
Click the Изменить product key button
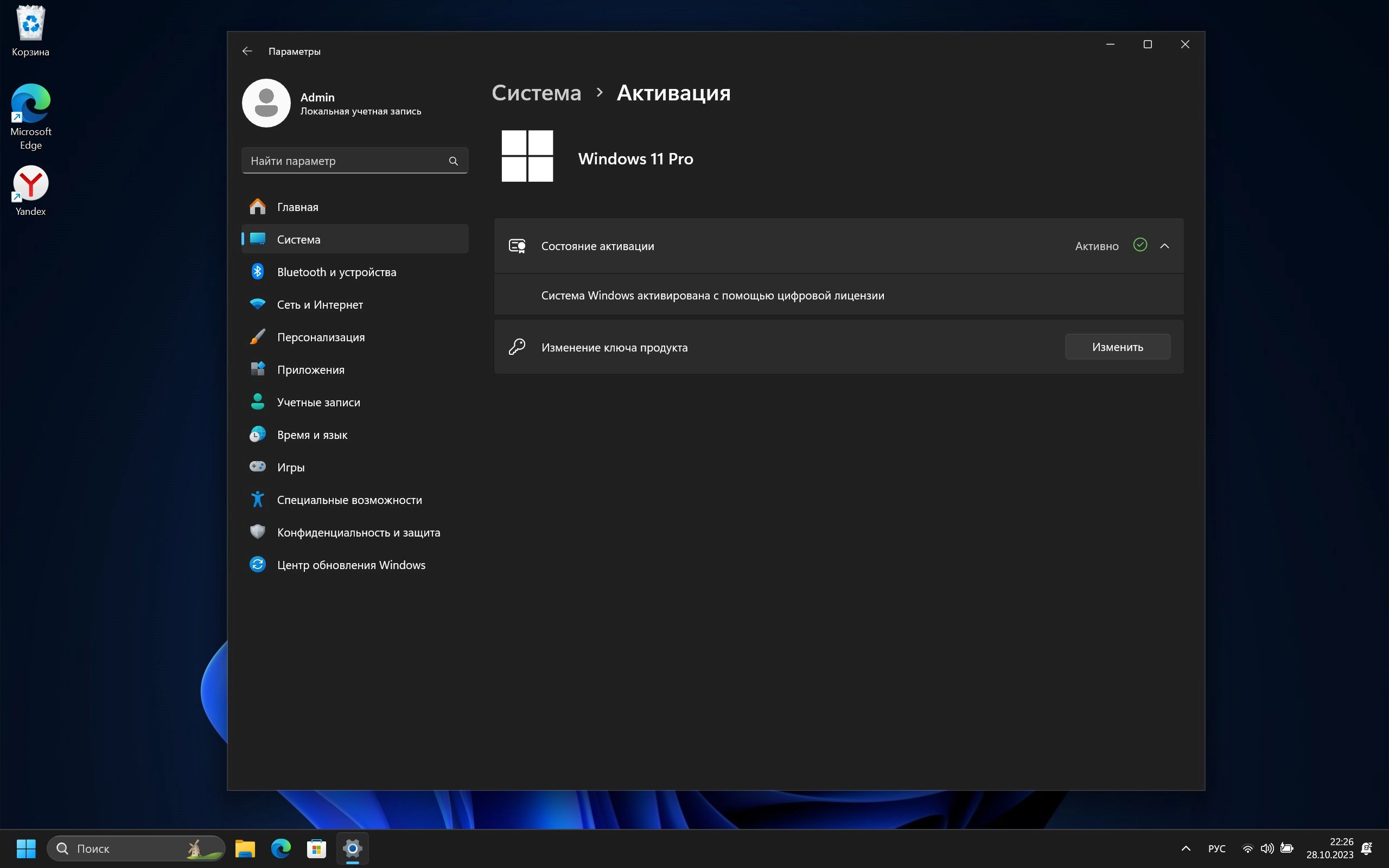point(1117,347)
